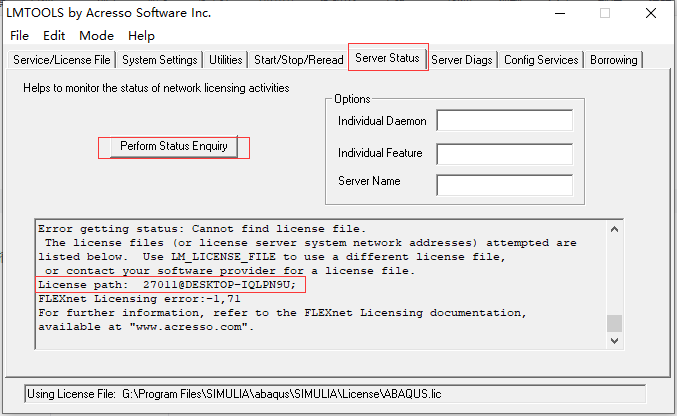The width and height of the screenshot is (677, 416).
Task: Click the FLEXnet Licensing error:-1,71 line
Action: (139, 299)
